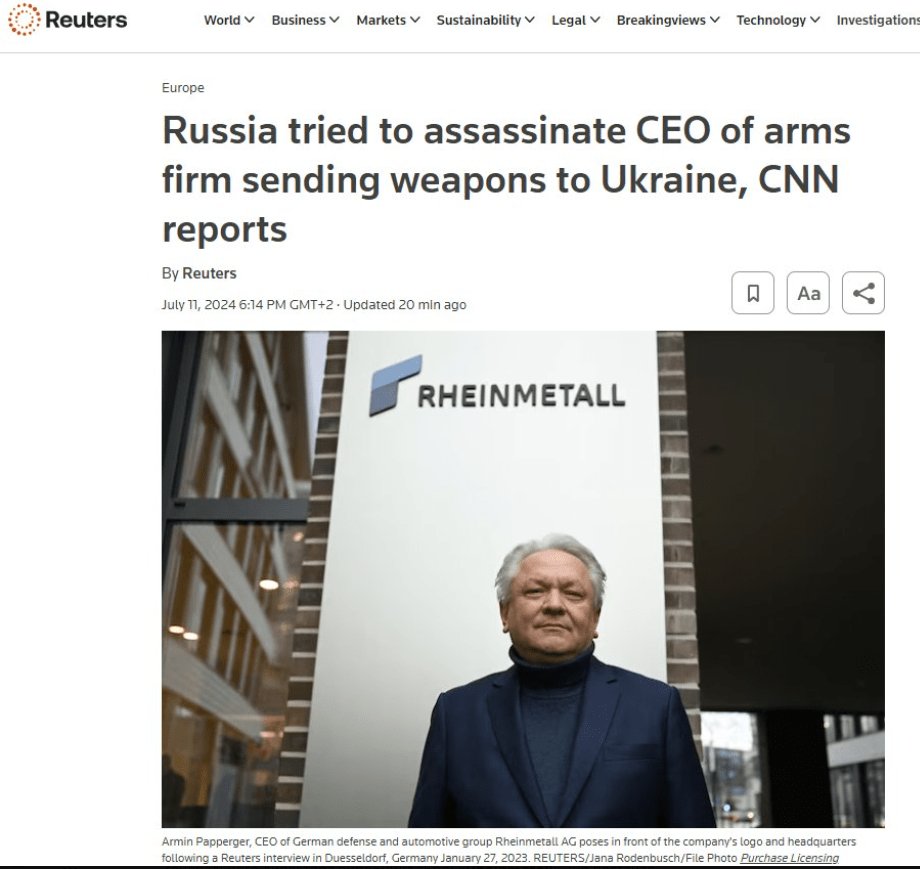Screen dimensions: 920x869
Task: Click the Reuters logo icon
Action: coord(24,19)
